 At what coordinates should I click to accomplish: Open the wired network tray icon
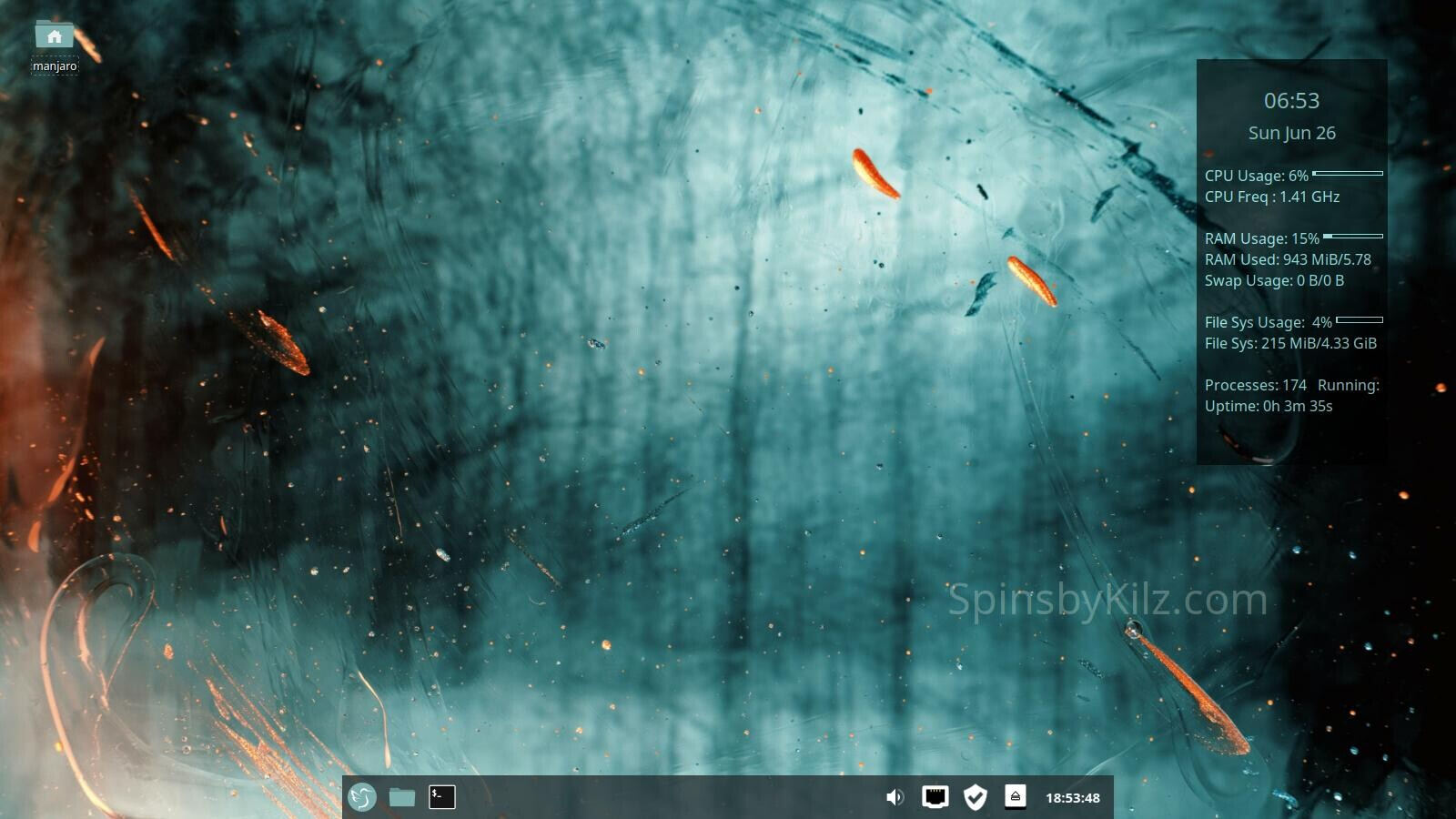(x=935, y=797)
